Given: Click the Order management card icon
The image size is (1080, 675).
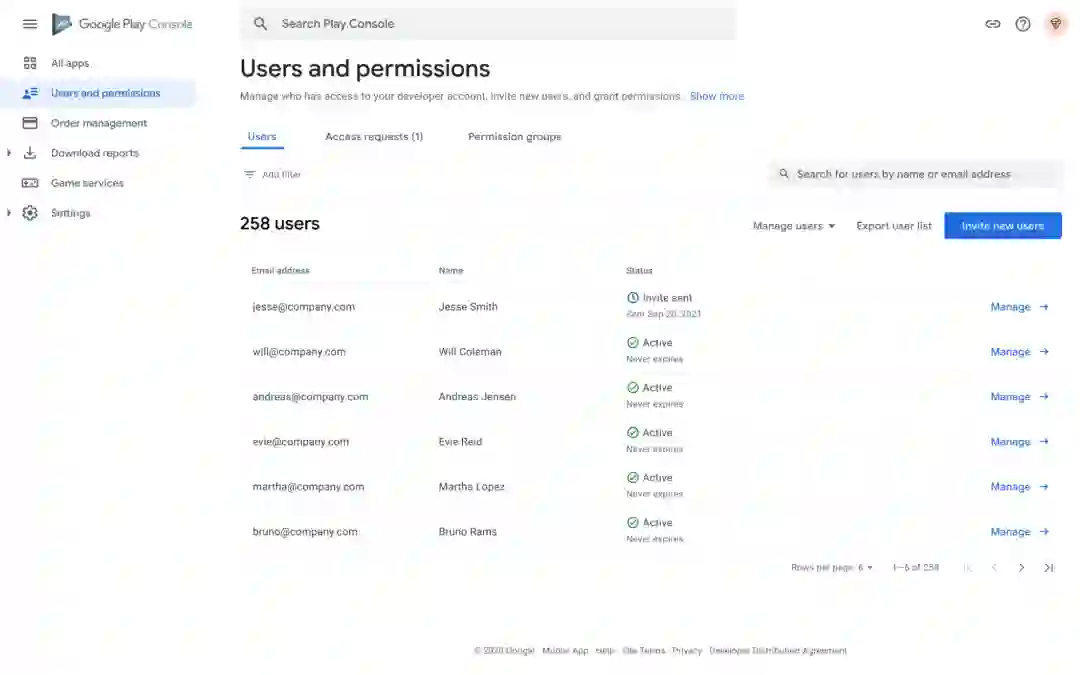Looking at the screenshot, I should click(x=30, y=123).
